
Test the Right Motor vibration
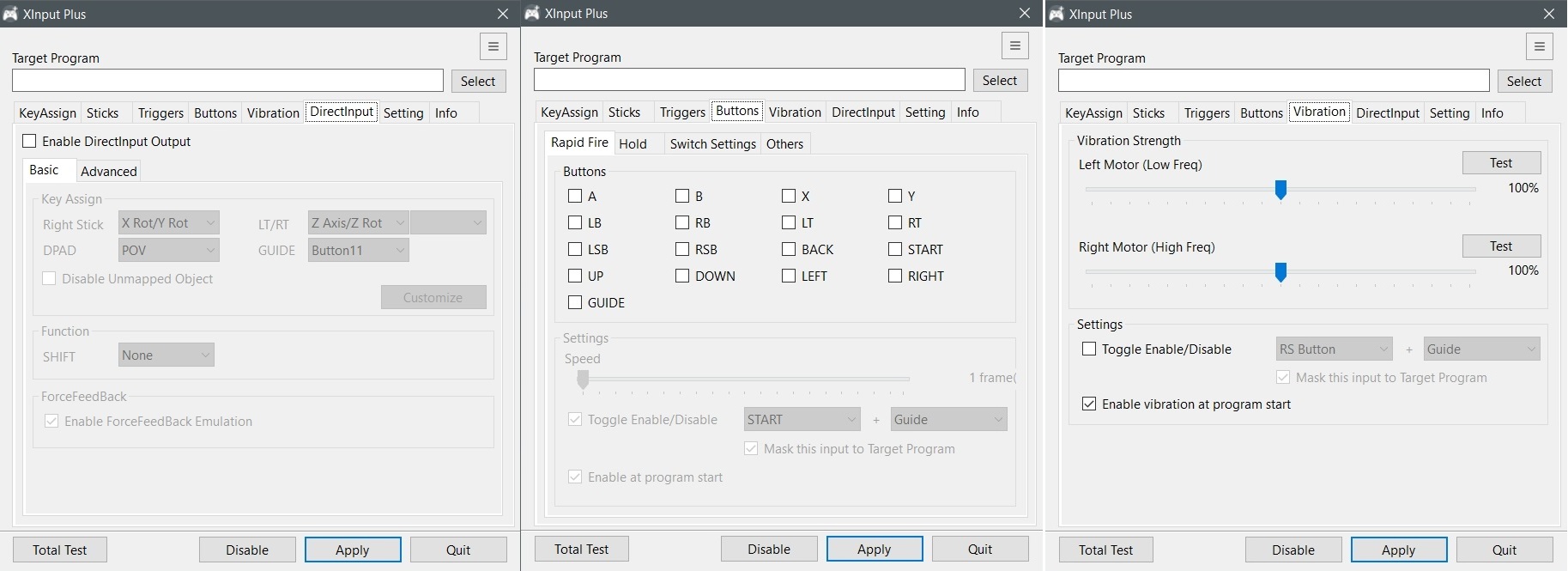(x=1501, y=246)
